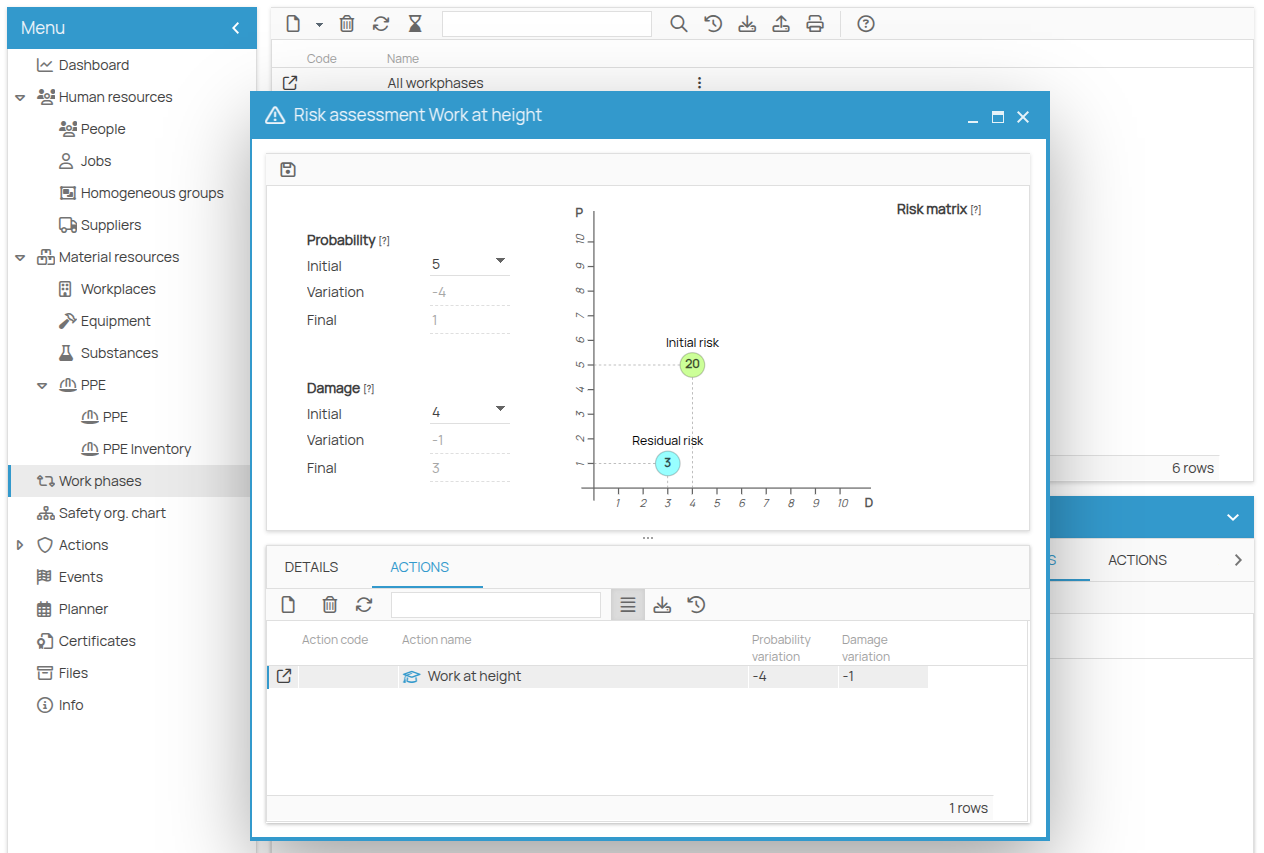1264x853 pixels.
Task: View change history of work phases
Action: (712, 23)
